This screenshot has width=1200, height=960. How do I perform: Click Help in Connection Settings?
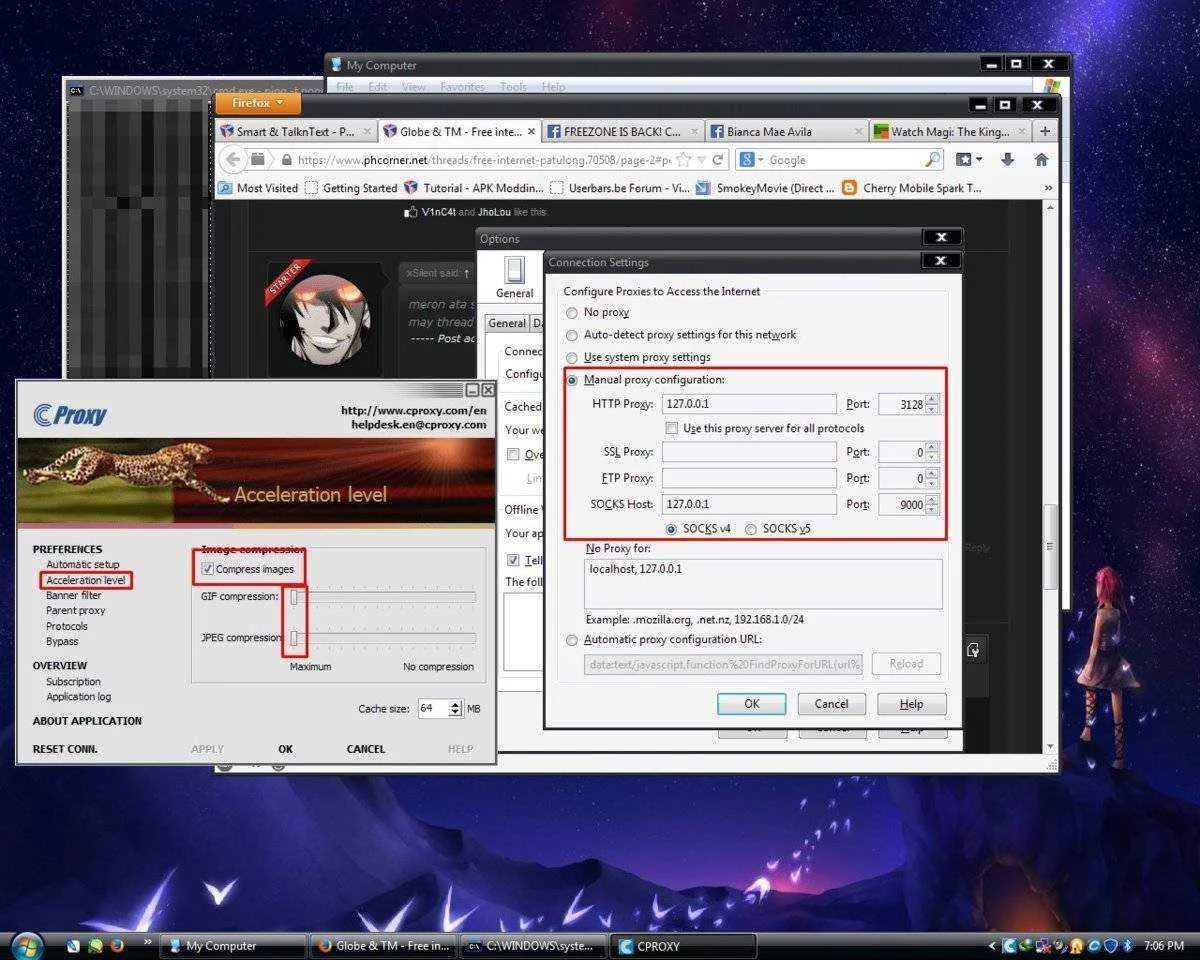(x=911, y=704)
